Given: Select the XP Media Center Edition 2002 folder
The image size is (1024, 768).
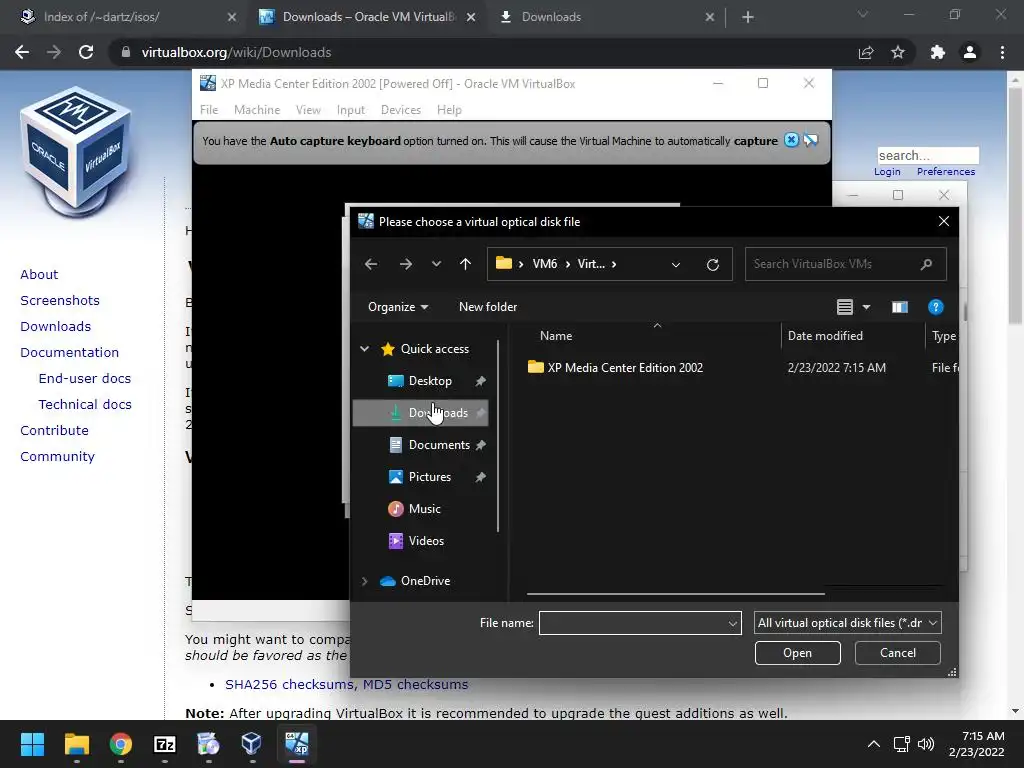Looking at the screenshot, I should click(625, 368).
